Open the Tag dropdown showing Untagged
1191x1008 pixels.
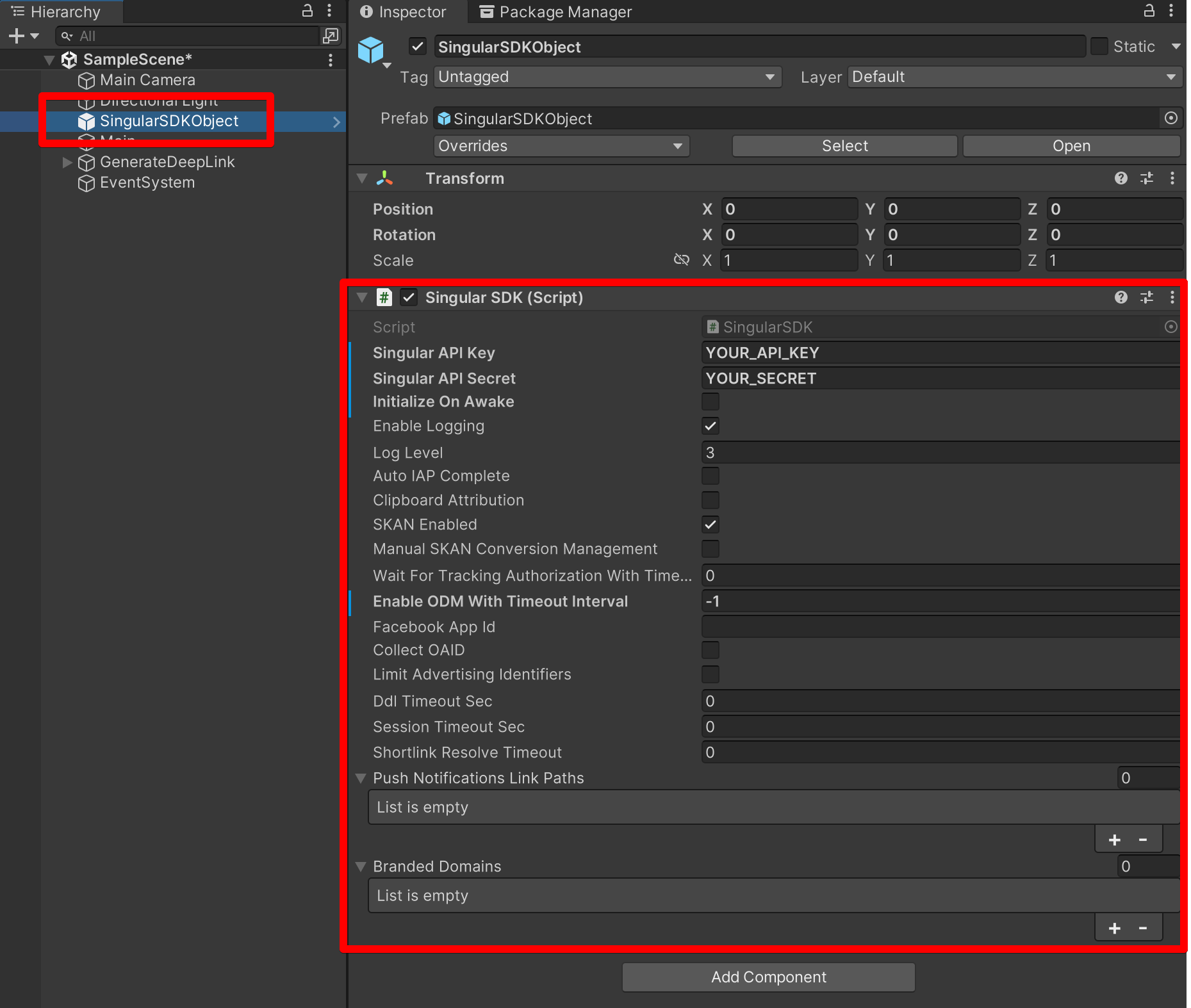pos(607,77)
